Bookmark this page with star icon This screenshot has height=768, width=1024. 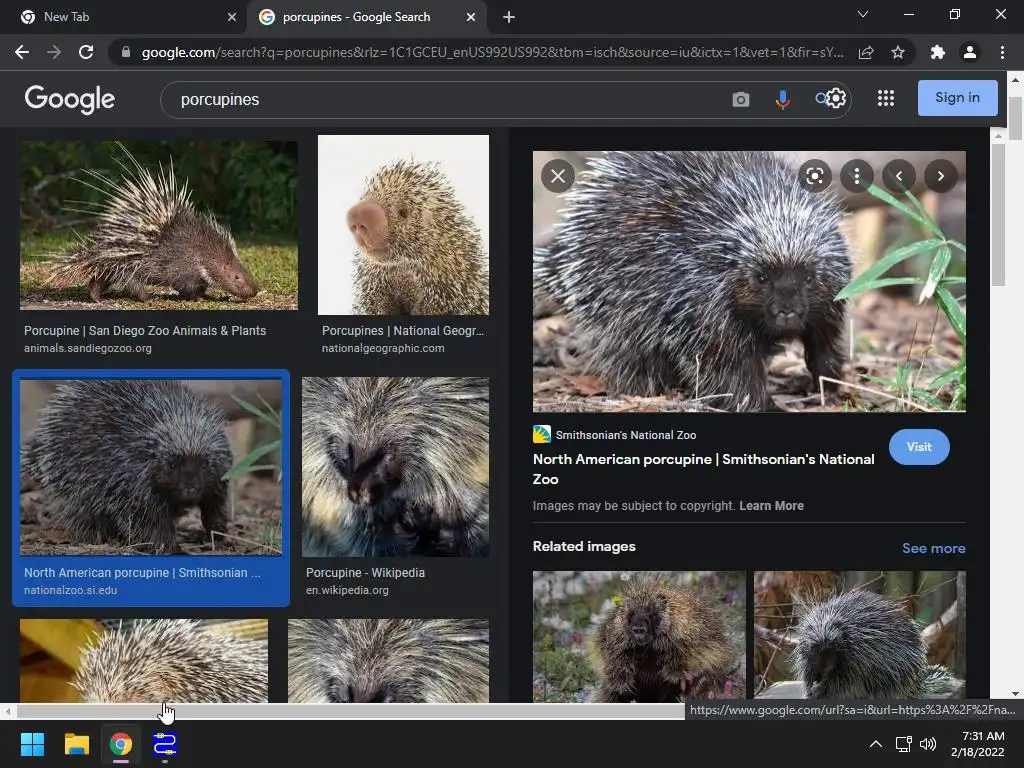(898, 52)
